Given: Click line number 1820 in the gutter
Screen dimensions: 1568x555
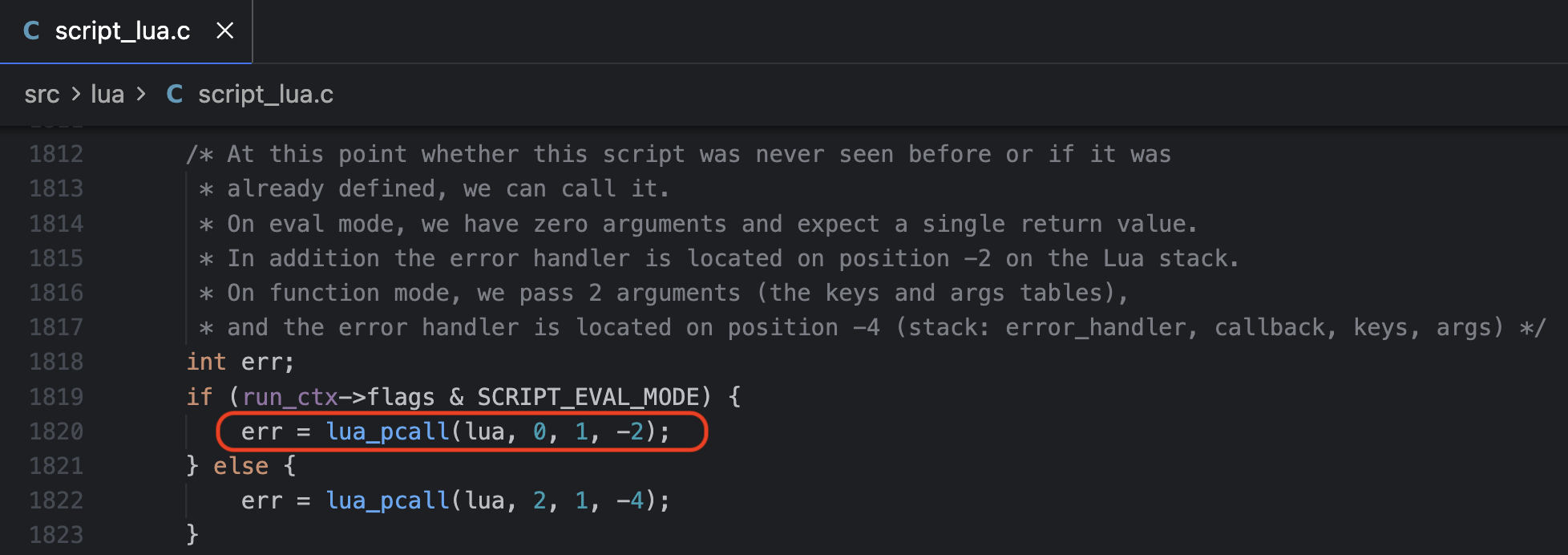Looking at the screenshot, I should coord(55,431).
